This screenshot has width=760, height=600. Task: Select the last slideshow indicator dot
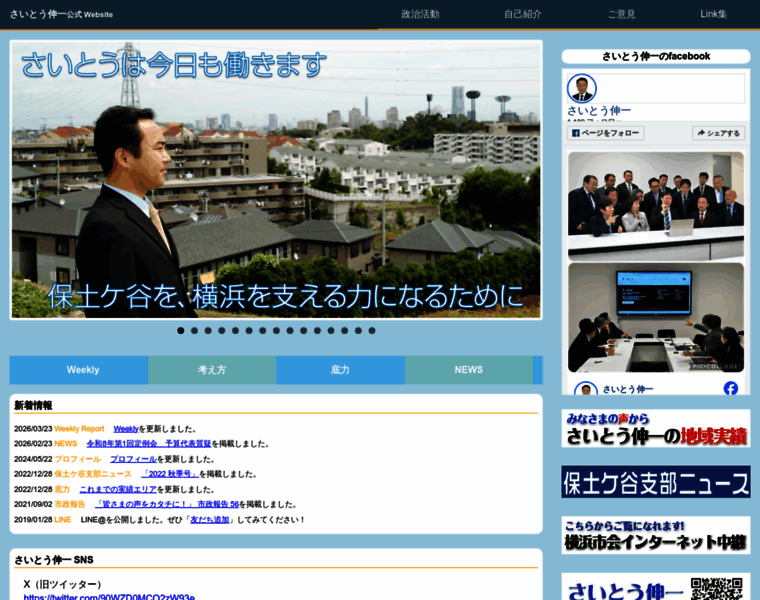pos(372,330)
